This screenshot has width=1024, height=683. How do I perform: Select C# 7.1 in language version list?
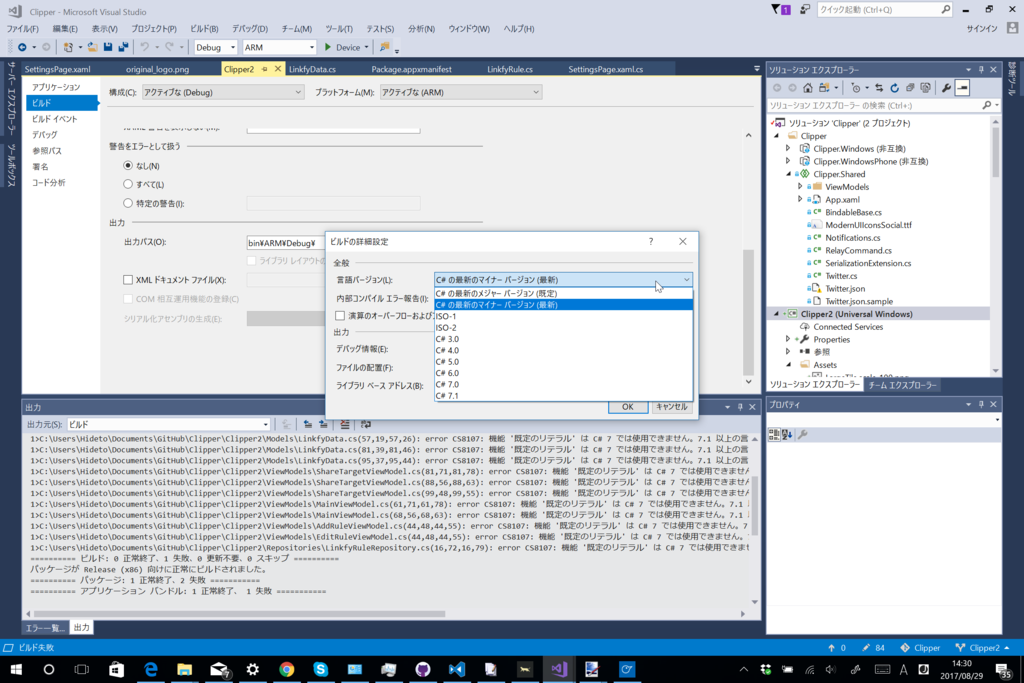coord(563,396)
